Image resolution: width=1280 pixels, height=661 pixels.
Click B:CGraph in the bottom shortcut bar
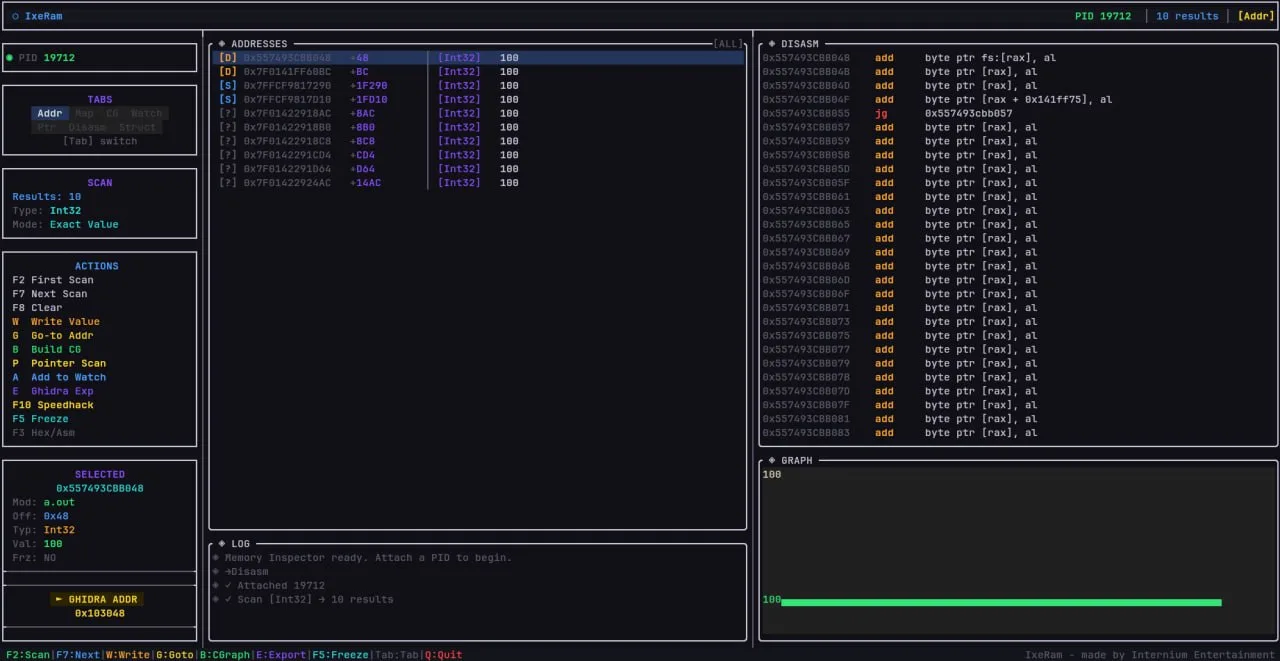225,655
